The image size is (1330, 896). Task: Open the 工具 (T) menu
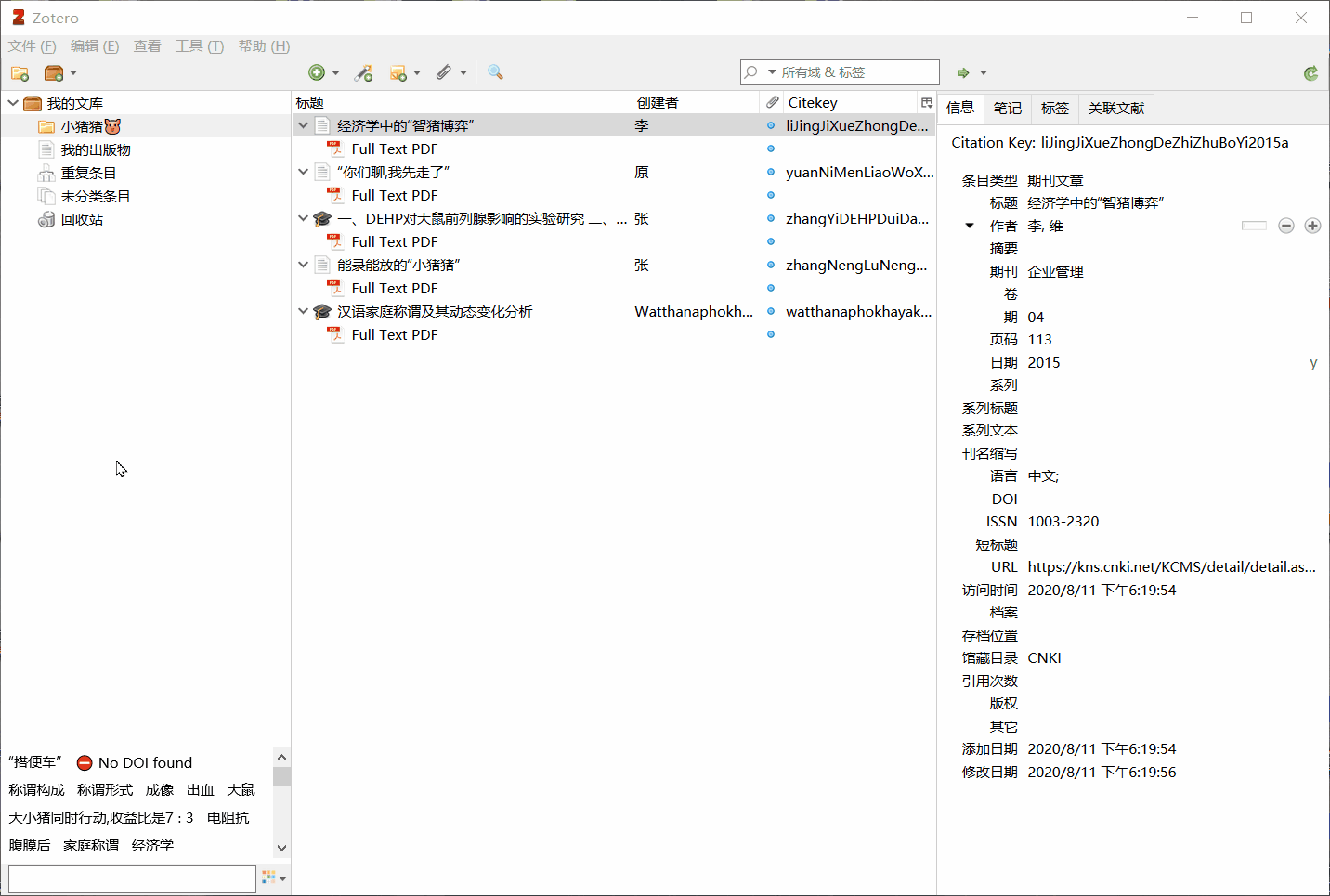click(x=200, y=46)
